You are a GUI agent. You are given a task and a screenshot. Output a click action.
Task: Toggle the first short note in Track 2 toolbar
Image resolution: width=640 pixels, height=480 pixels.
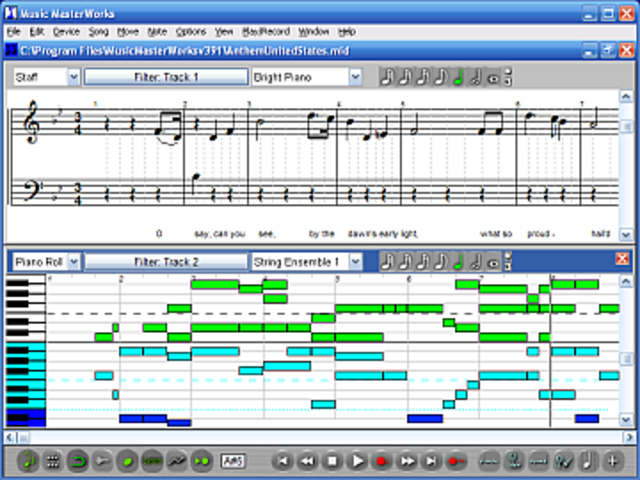pyautogui.click(x=386, y=262)
